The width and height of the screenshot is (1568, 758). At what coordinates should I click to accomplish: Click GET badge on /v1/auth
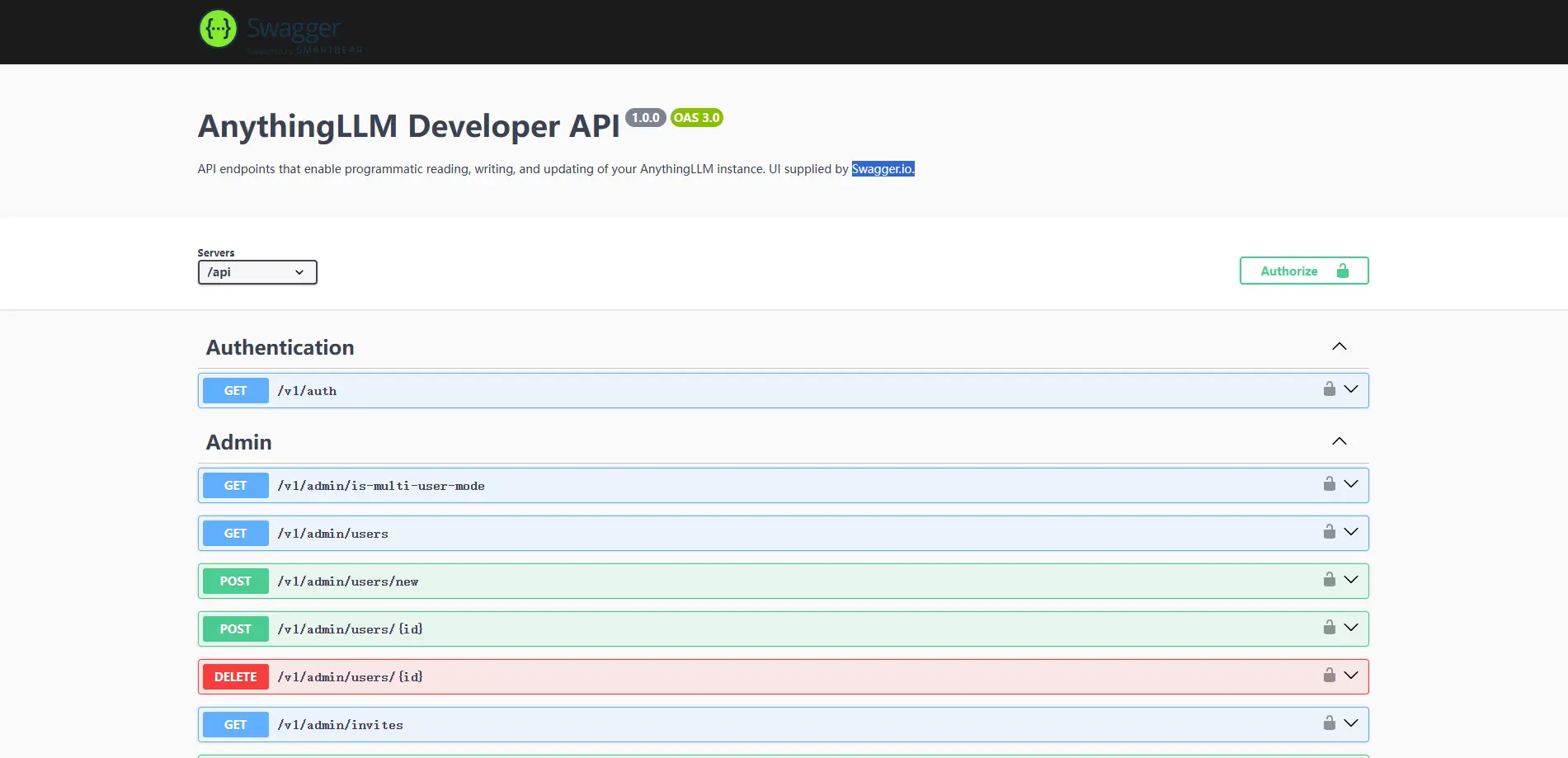236,391
